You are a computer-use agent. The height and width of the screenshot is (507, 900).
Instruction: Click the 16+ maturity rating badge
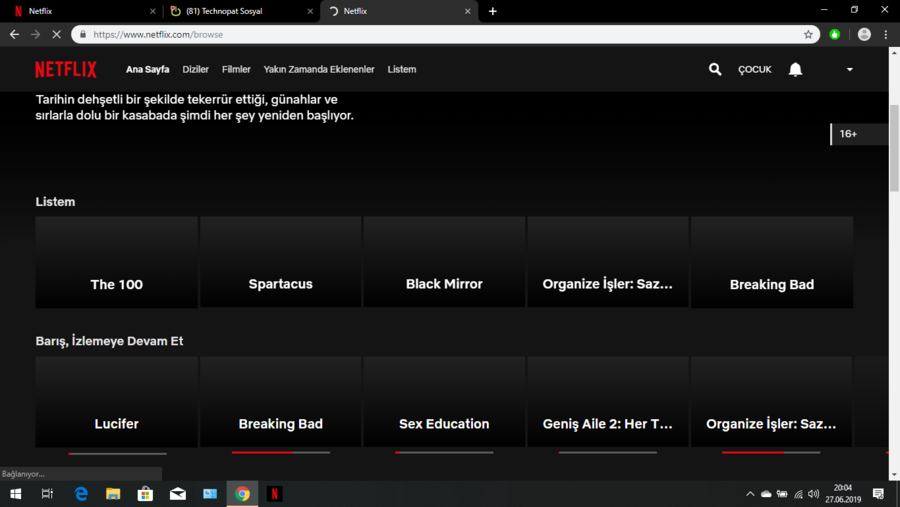[x=858, y=134]
